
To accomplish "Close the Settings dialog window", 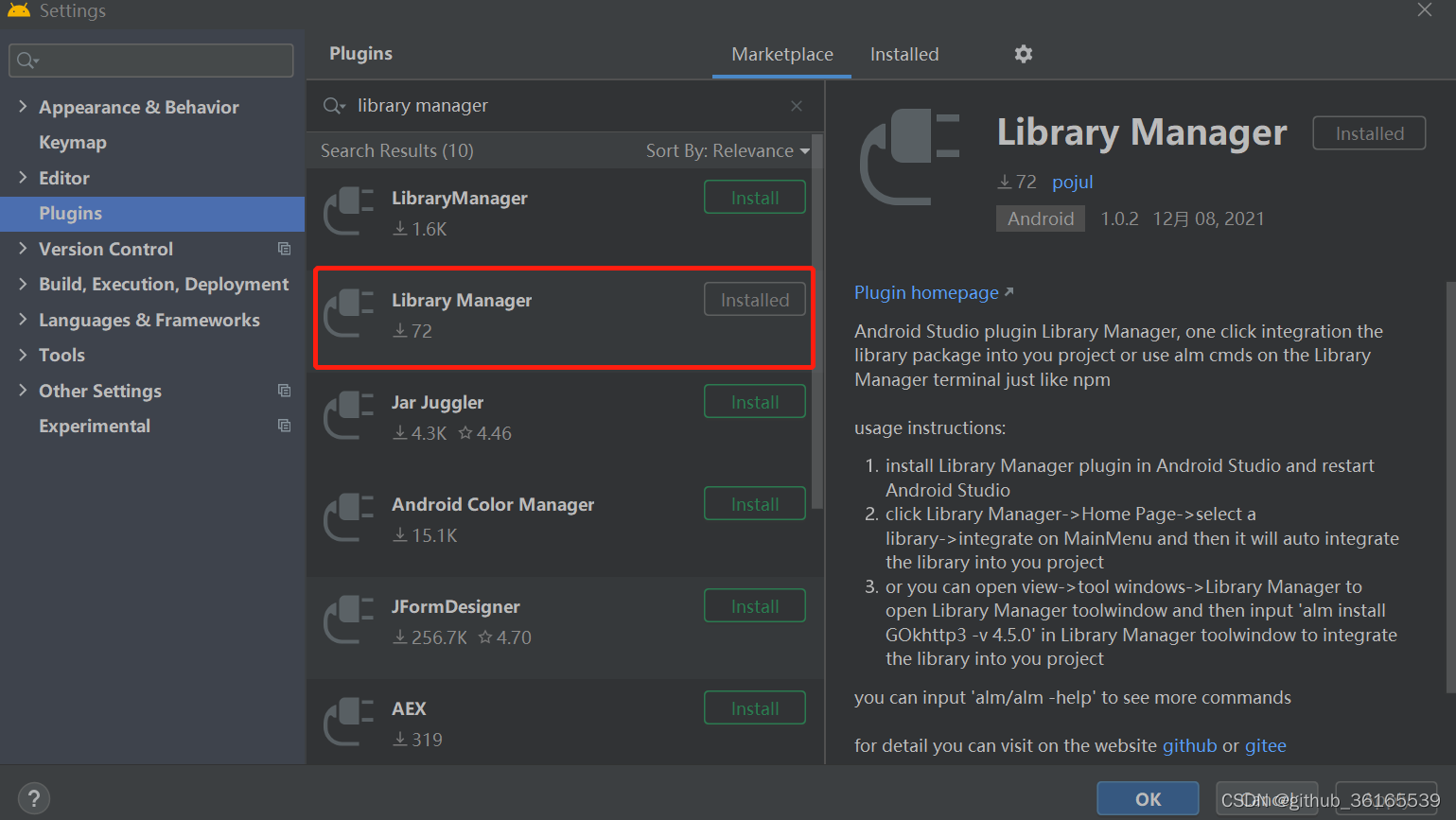I will 1425,10.
